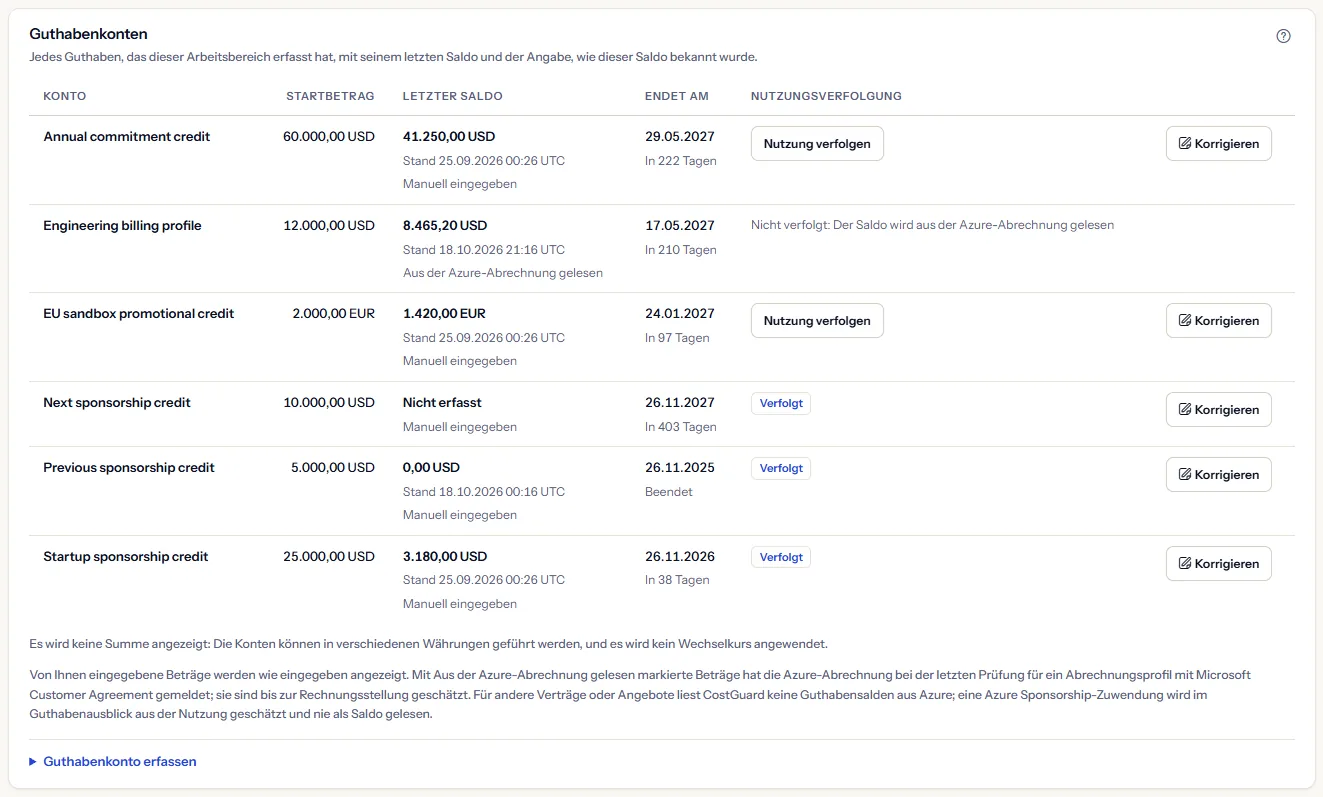Click Nutzung verfolgen for Annual commitment credit
Viewport: 1323px width, 797px height.
point(817,143)
